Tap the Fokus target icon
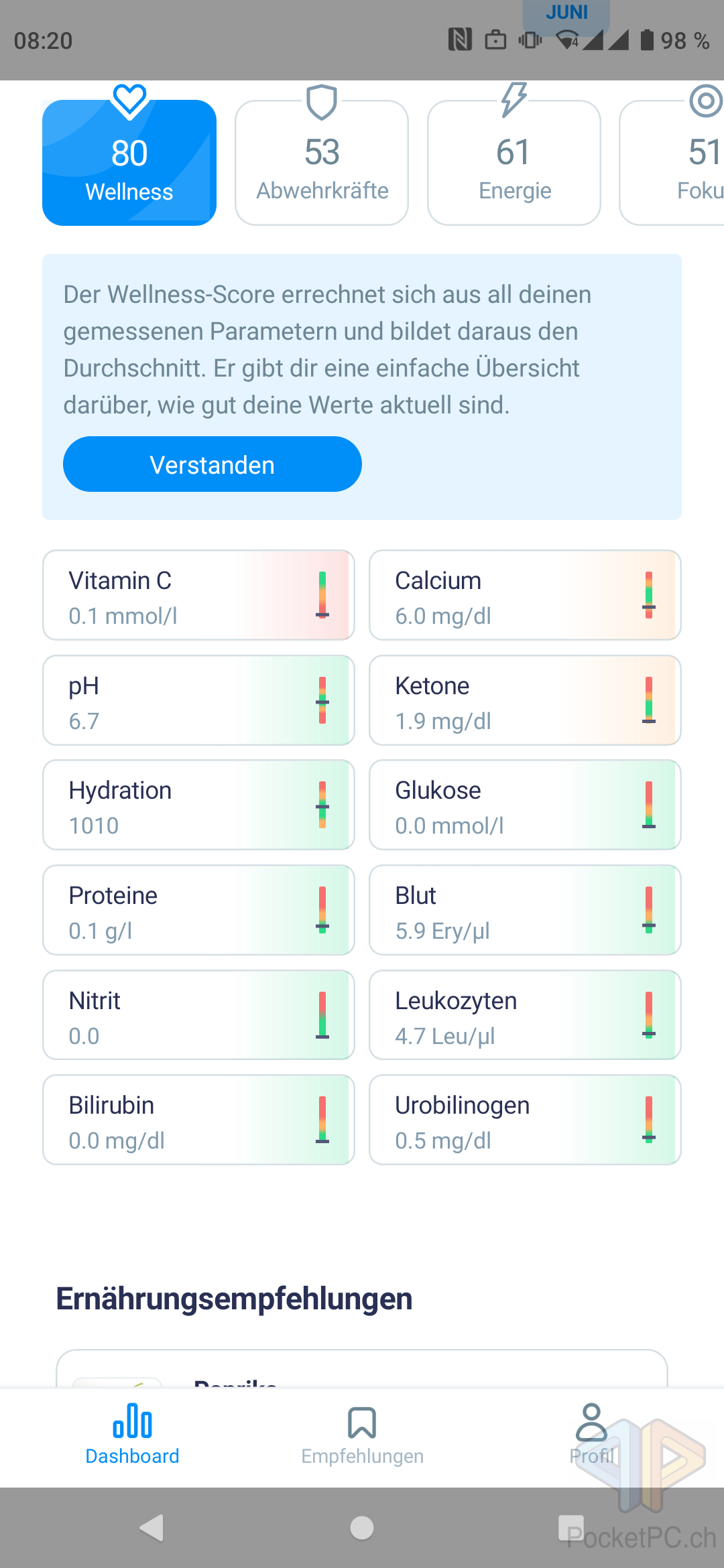 pos(705,101)
